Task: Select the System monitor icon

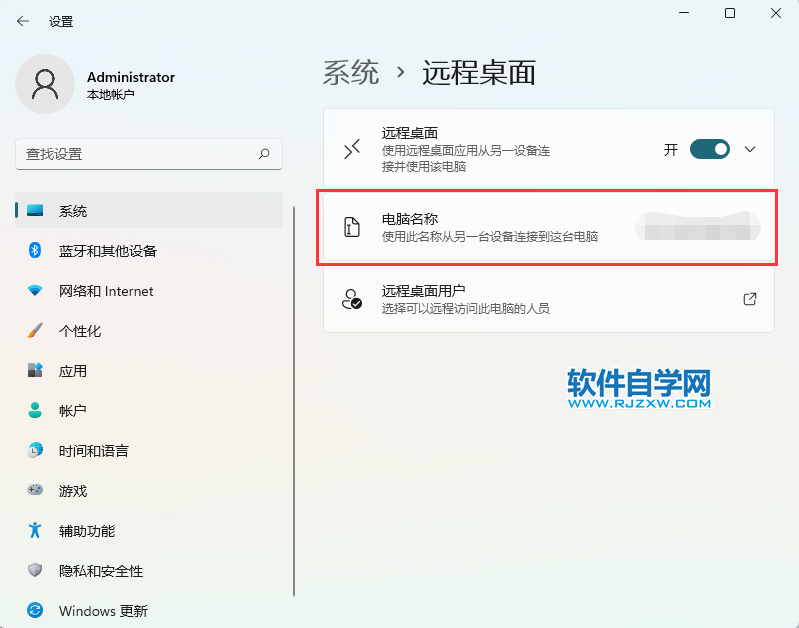Action: pyautogui.click(x=35, y=210)
